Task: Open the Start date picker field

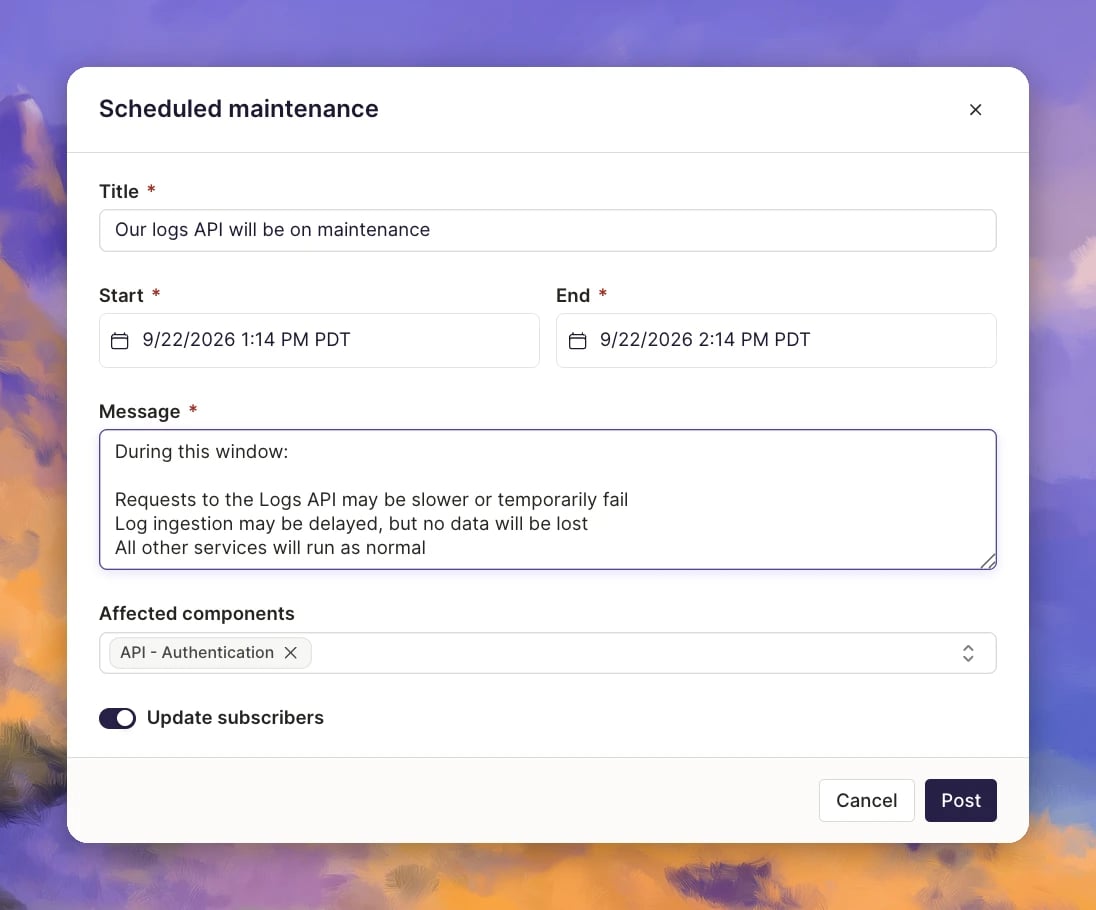Action: (319, 340)
